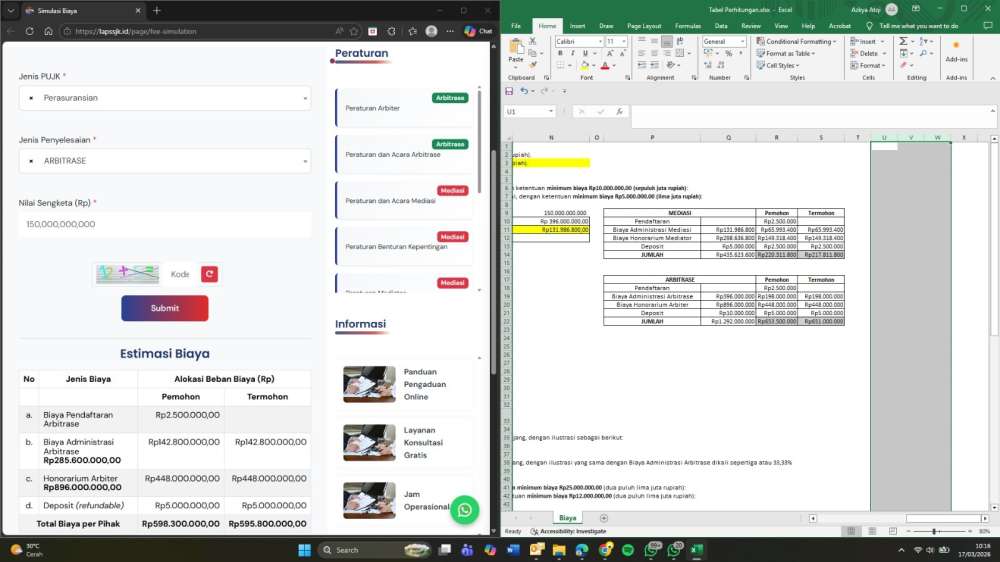Open the Name Box dropdown showing U1
The image size is (1000, 562).
[x=550, y=112]
